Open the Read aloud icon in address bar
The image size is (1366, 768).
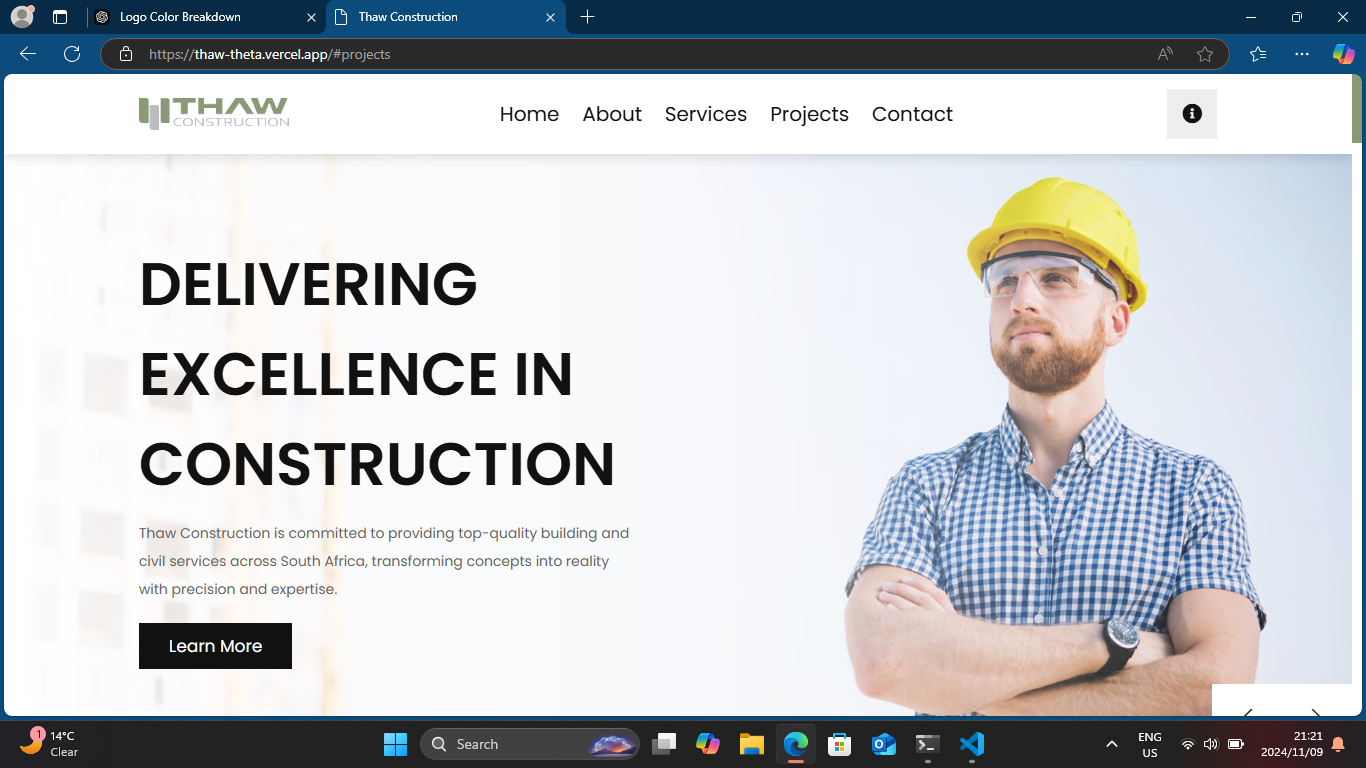[1165, 54]
